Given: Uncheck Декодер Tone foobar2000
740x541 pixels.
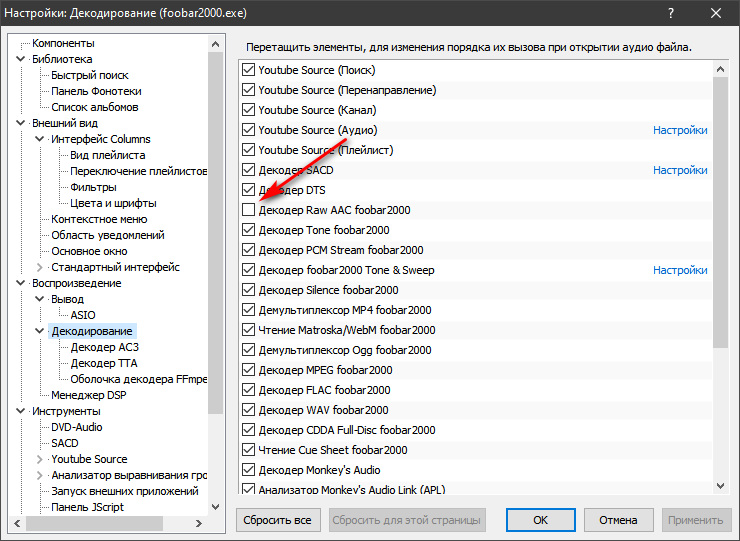Looking at the screenshot, I should 248,230.
